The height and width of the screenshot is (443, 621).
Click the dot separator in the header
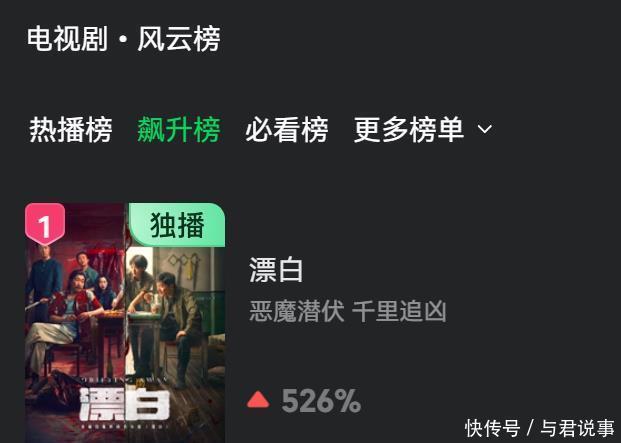click(123, 40)
